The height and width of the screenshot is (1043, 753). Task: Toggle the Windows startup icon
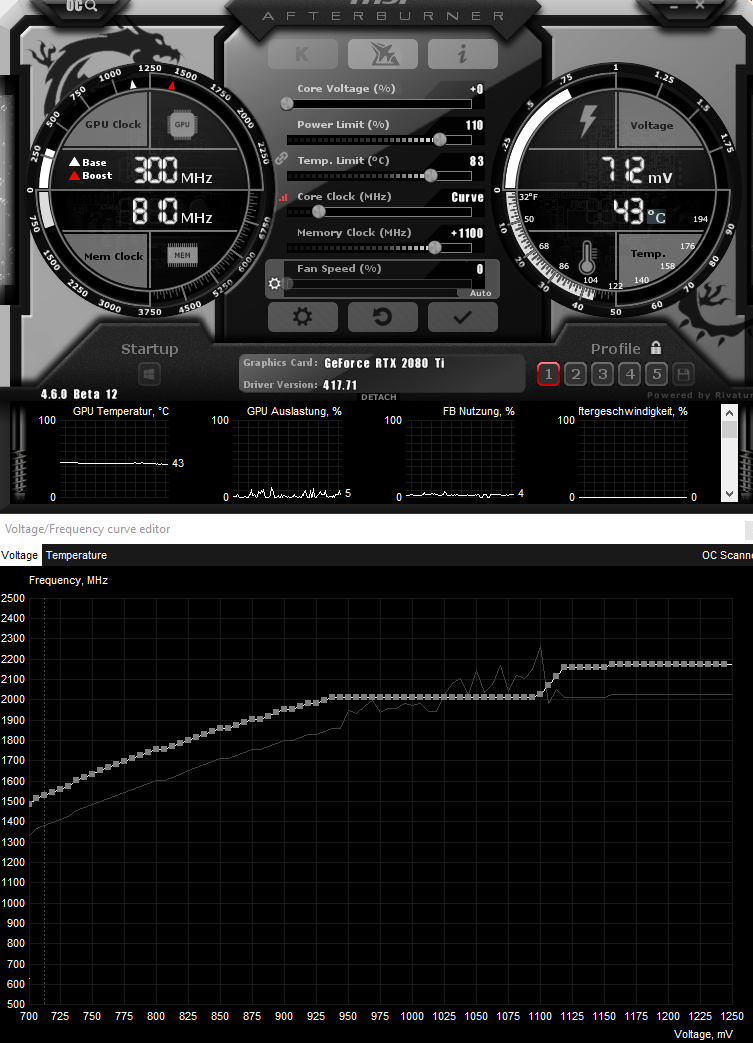[x=149, y=374]
